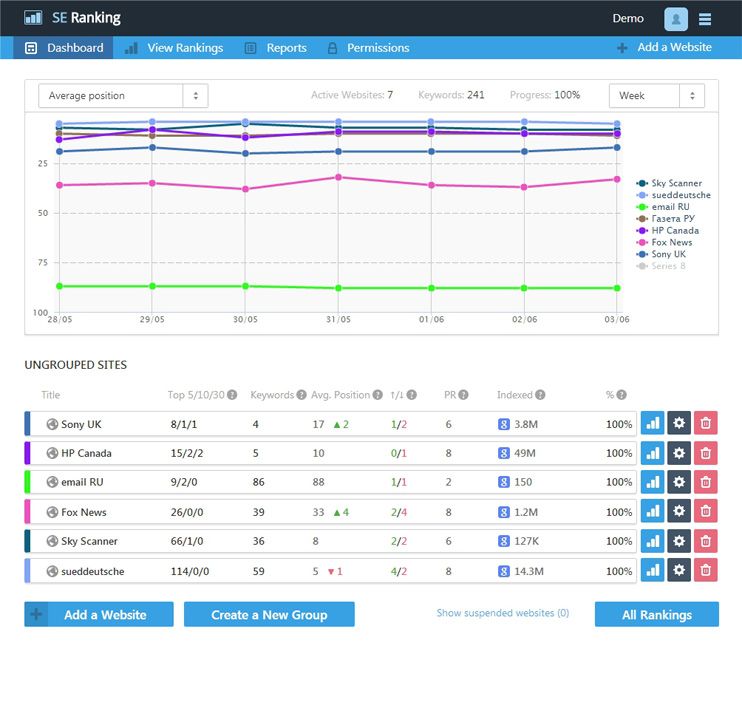Click the globe icon beside email RU
Image resolution: width=742 pixels, height=714 pixels.
[52, 482]
